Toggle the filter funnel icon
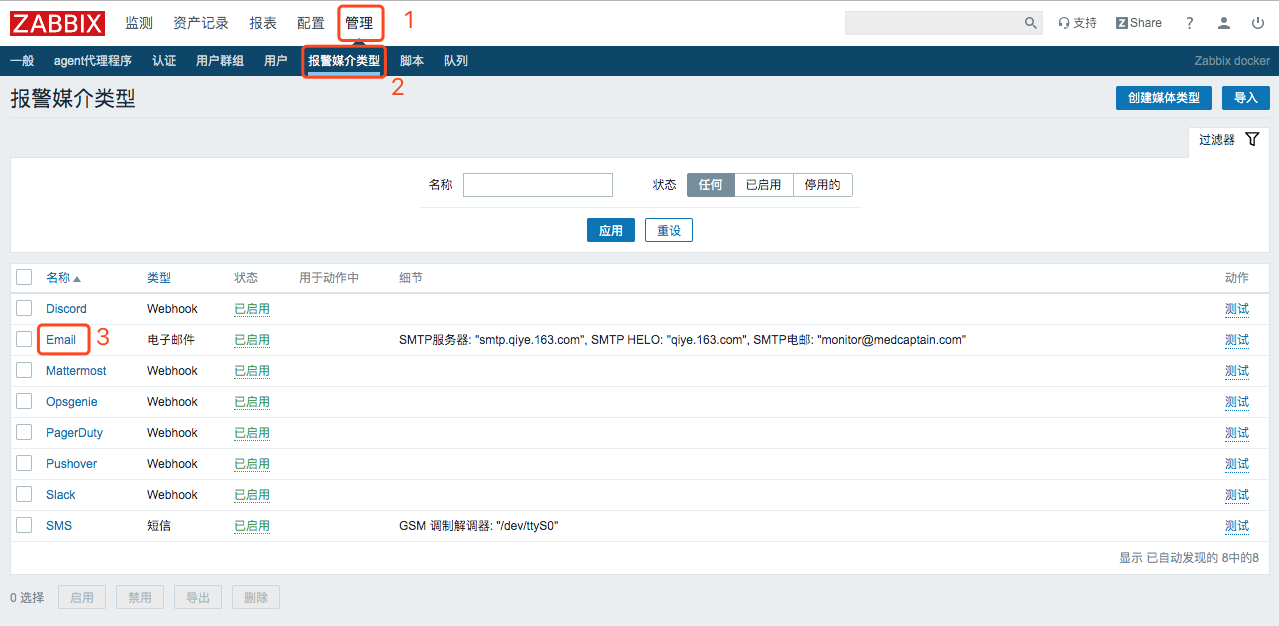The image size is (1279, 626). pos(1252,140)
